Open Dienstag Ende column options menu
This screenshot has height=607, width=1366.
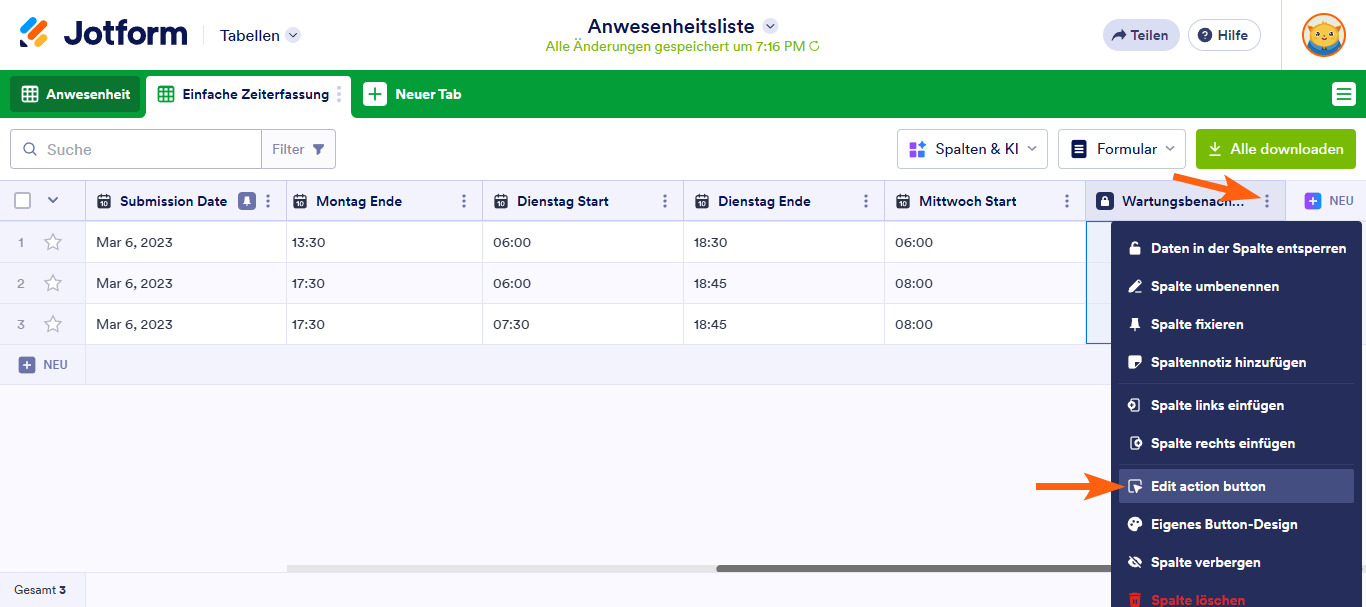click(866, 201)
